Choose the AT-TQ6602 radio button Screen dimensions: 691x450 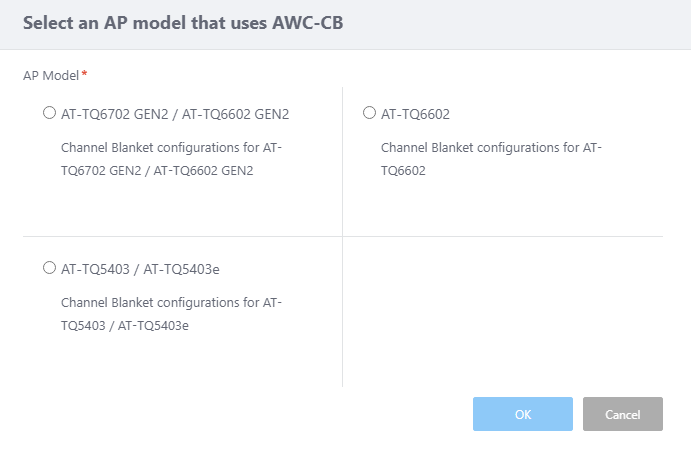[x=369, y=113]
